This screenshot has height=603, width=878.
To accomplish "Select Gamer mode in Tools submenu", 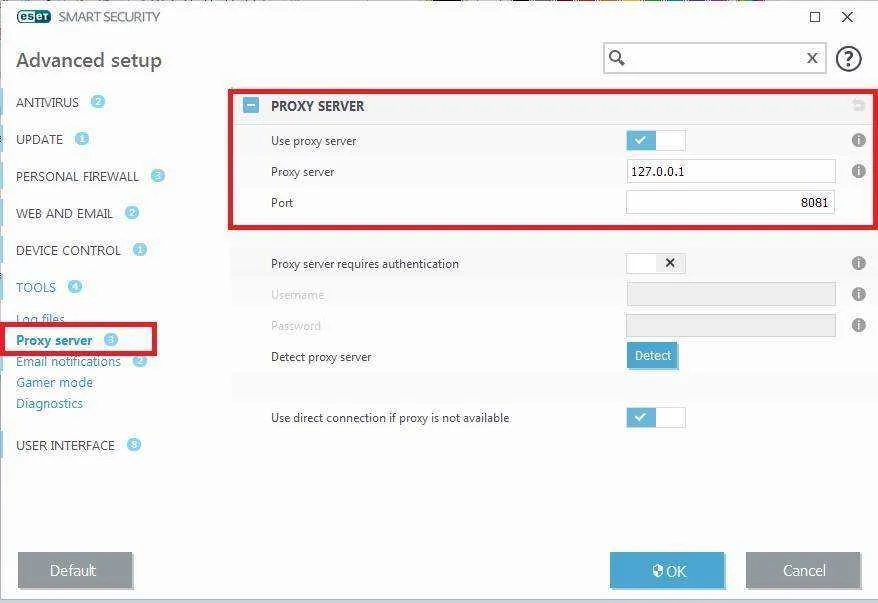I will pyautogui.click(x=54, y=382).
